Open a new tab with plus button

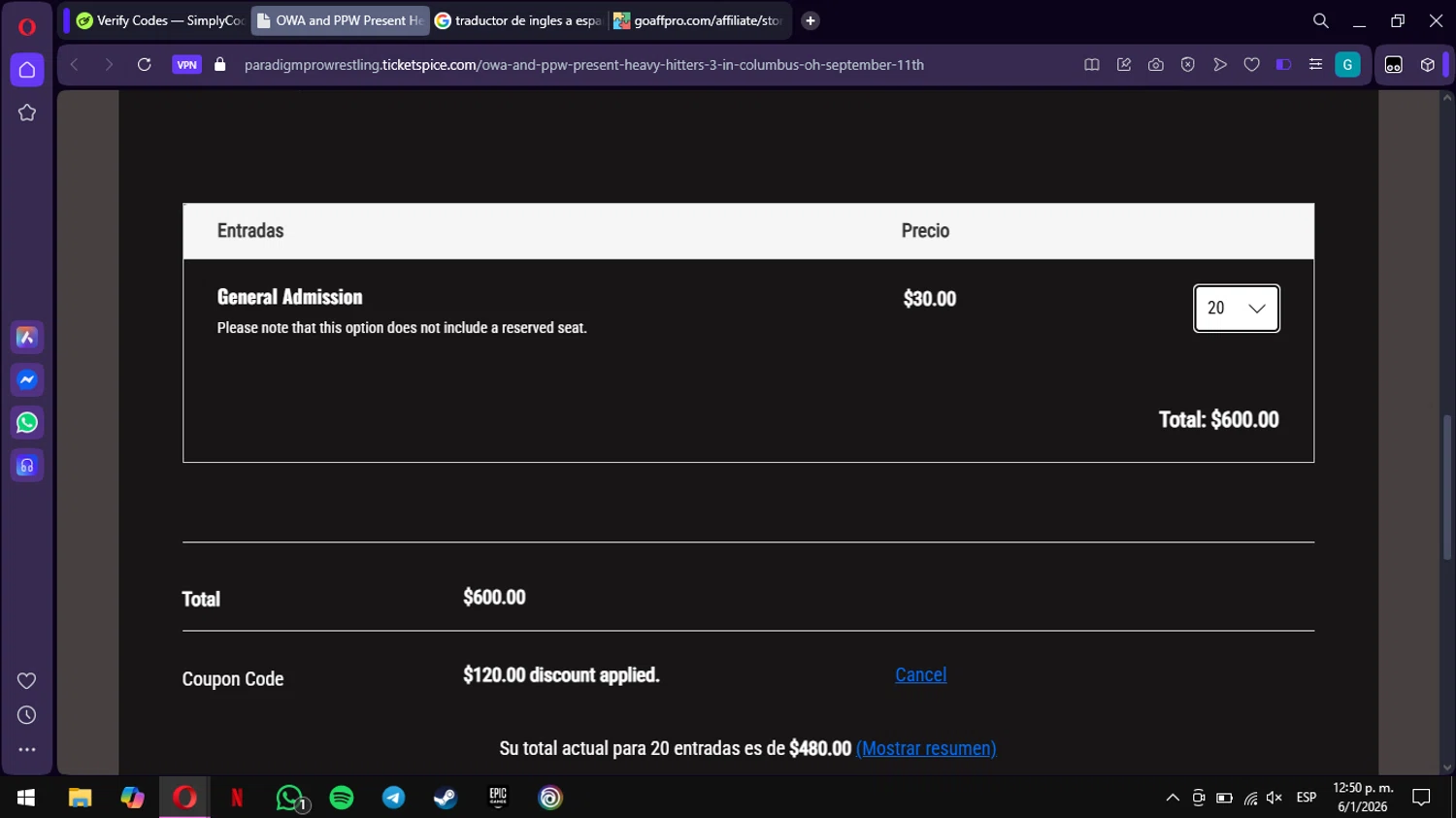point(811,20)
